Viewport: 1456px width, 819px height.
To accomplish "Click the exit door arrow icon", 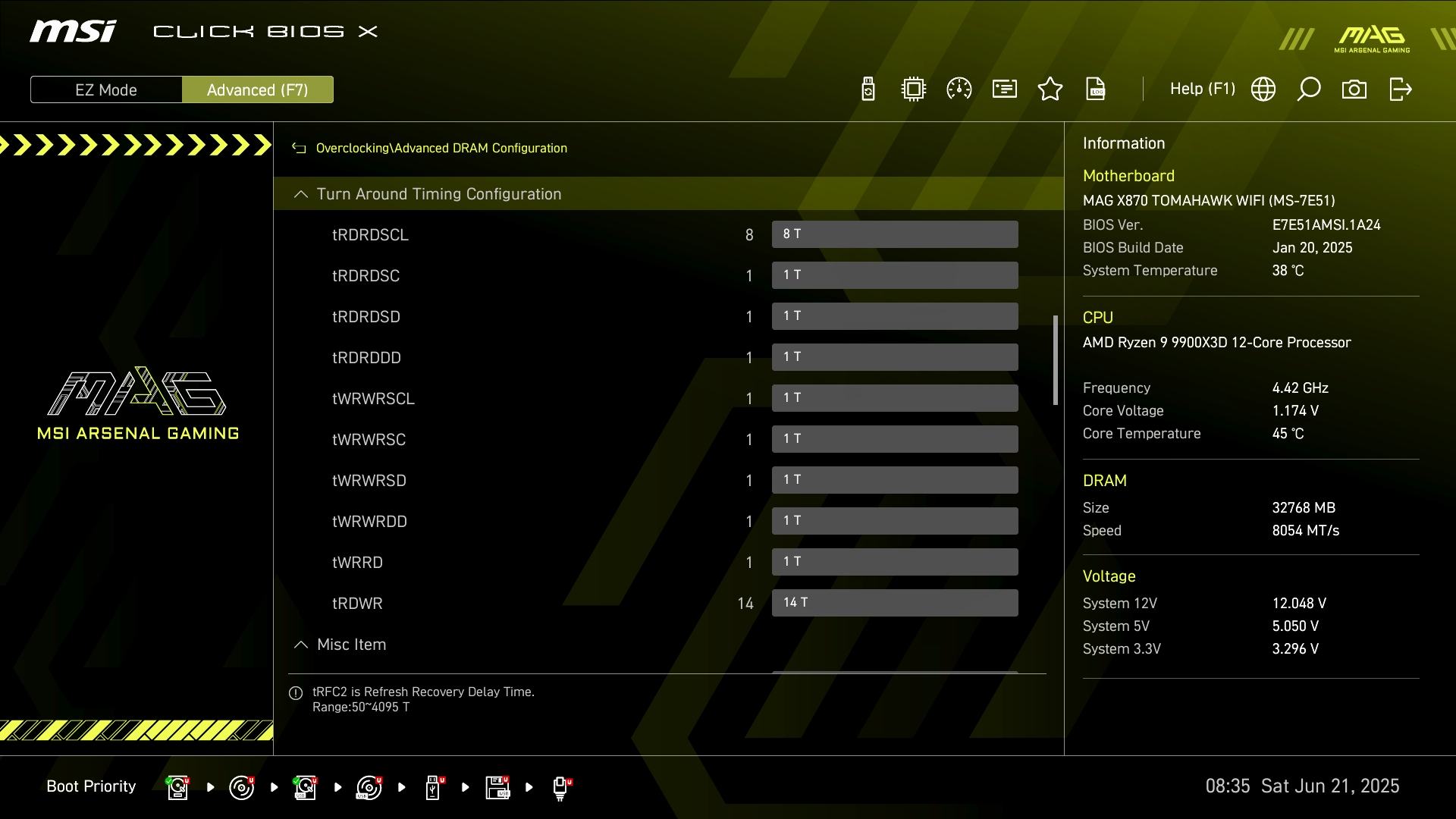I will tap(1400, 89).
